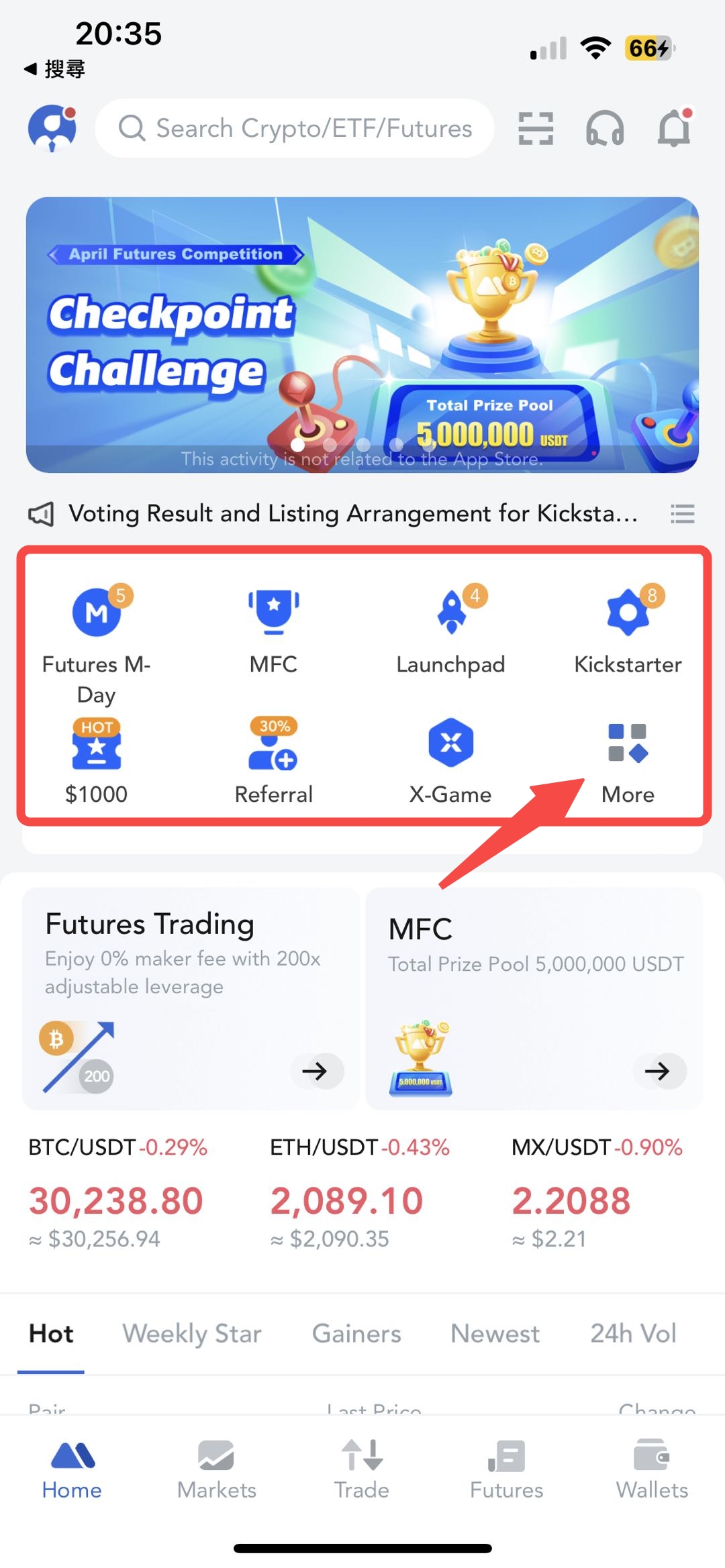Open the Voting Result announcement
This screenshot has height=1568, width=725.
[353, 514]
